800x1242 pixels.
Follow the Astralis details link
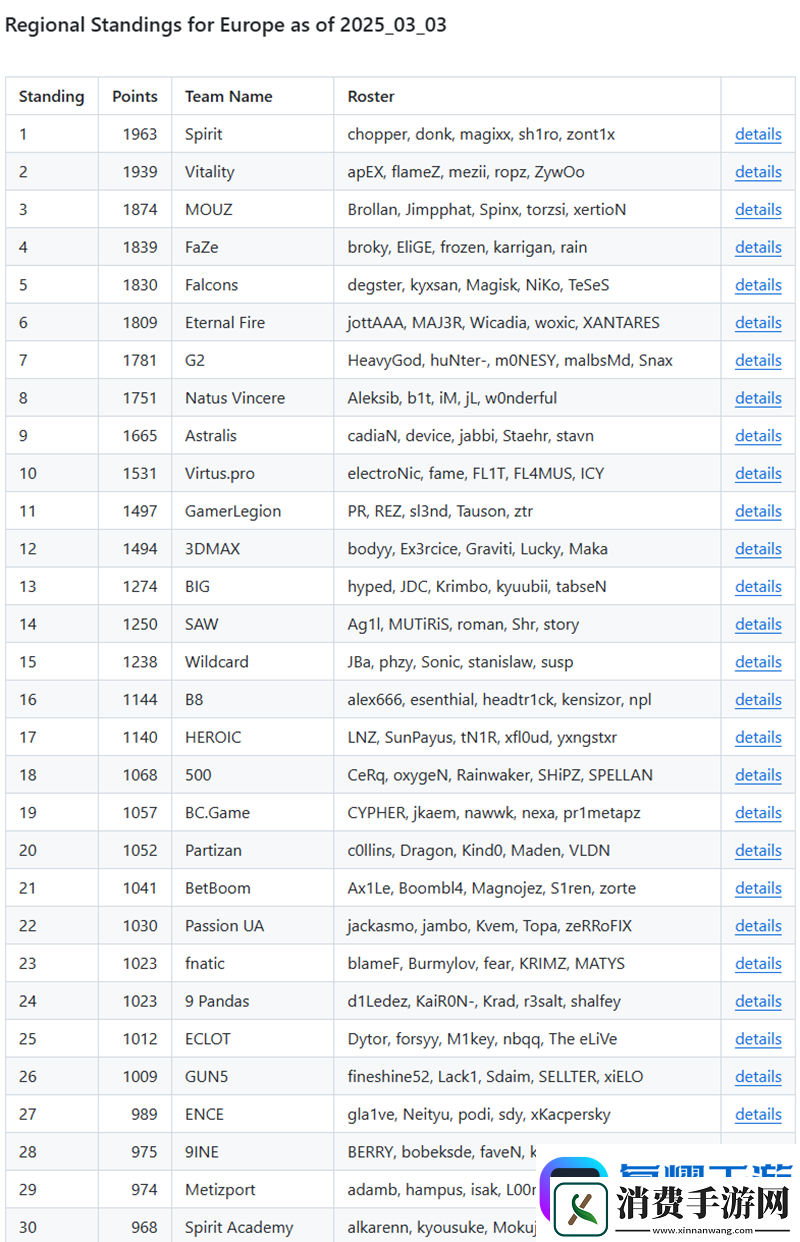click(758, 436)
